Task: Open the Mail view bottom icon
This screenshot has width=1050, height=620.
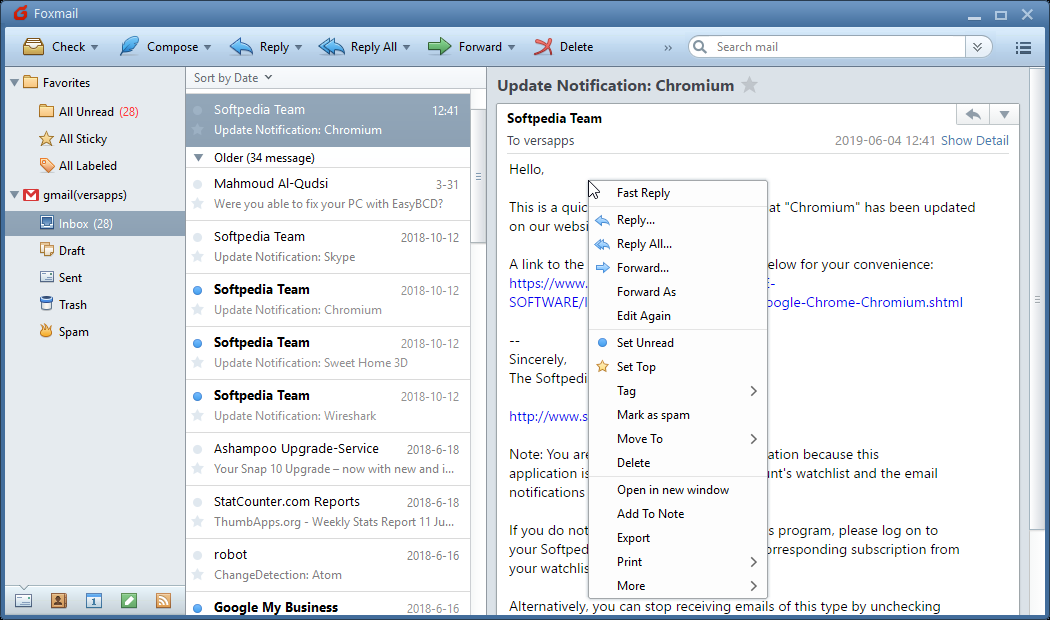Action: click(23, 601)
